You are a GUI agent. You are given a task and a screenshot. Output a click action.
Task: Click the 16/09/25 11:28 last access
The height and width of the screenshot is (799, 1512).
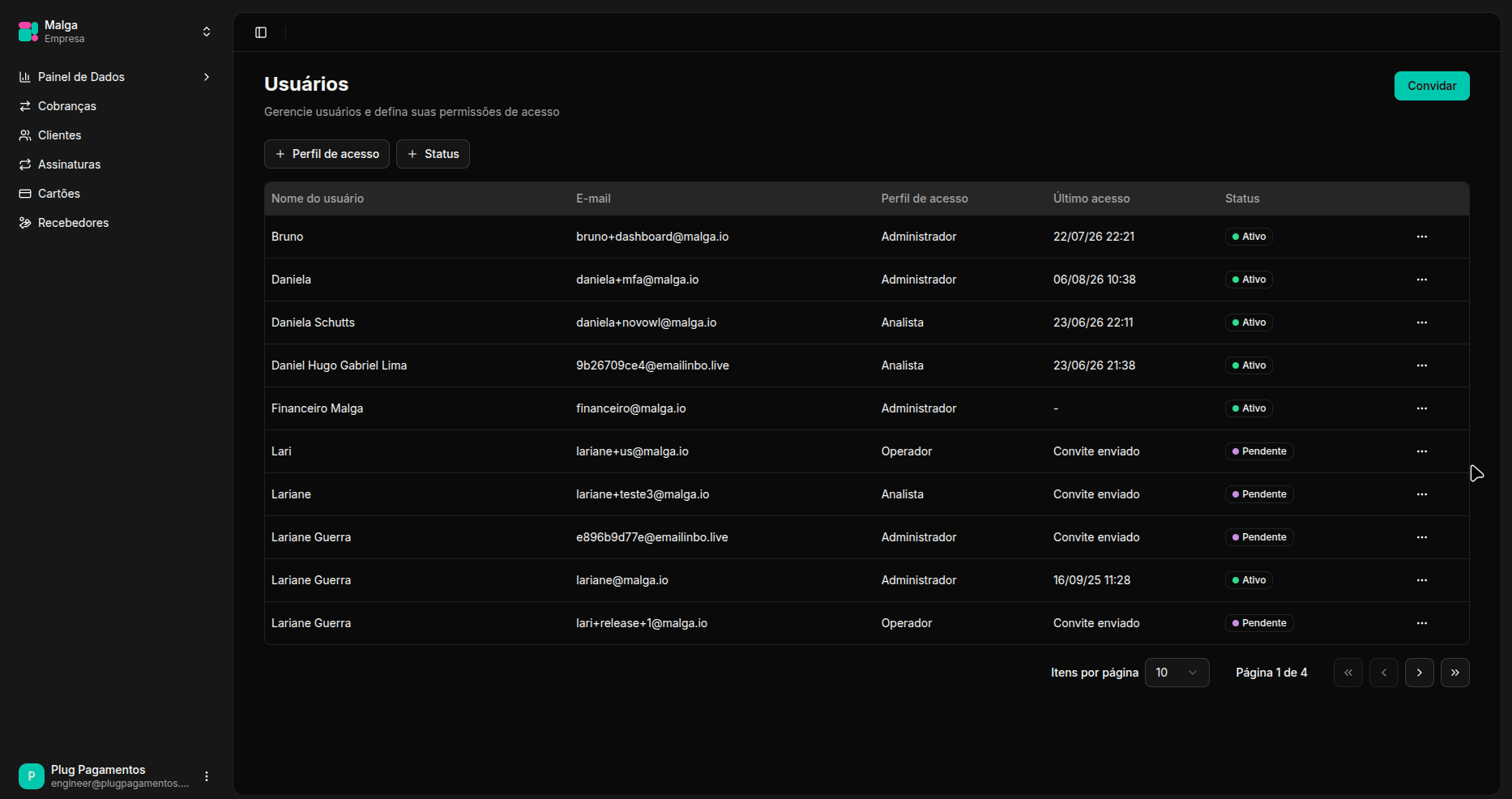[x=1091, y=580]
